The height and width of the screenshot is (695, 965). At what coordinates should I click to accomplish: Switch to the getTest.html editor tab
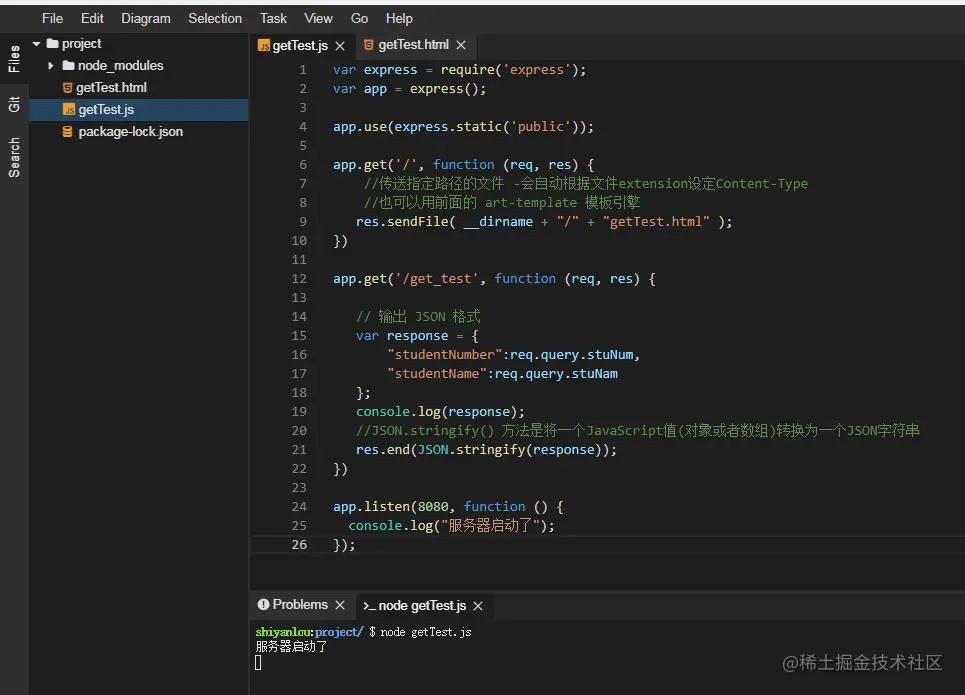tap(414, 45)
